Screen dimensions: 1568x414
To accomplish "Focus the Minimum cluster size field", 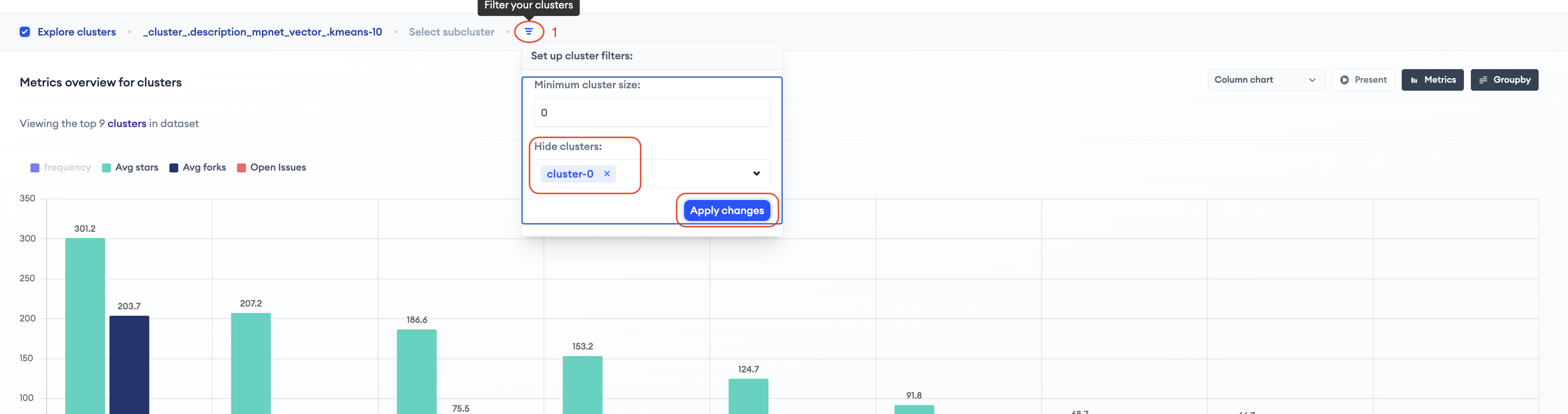I will (x=652, y=113).
